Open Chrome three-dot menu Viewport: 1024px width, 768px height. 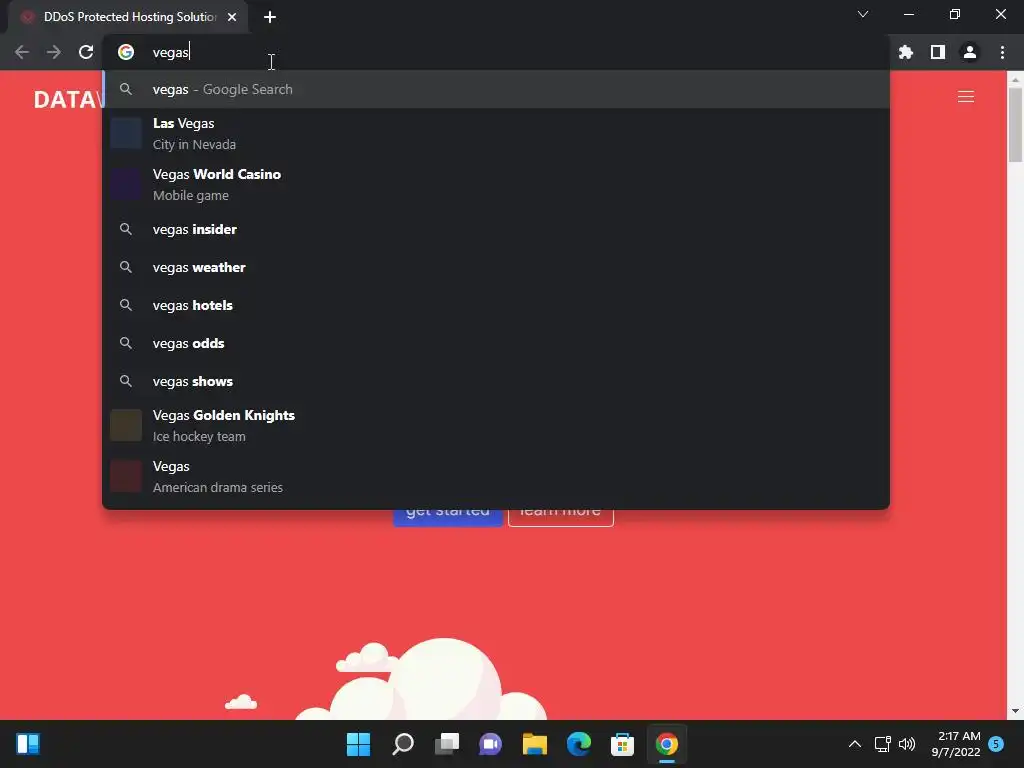click(x=1002, y=52)
